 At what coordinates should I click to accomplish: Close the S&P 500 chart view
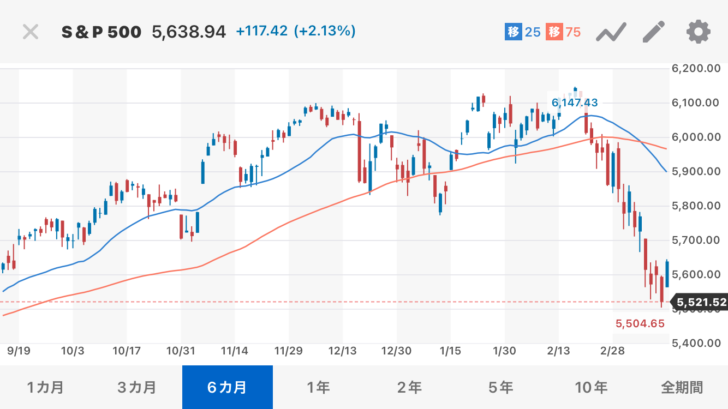[x=31, y=31]
